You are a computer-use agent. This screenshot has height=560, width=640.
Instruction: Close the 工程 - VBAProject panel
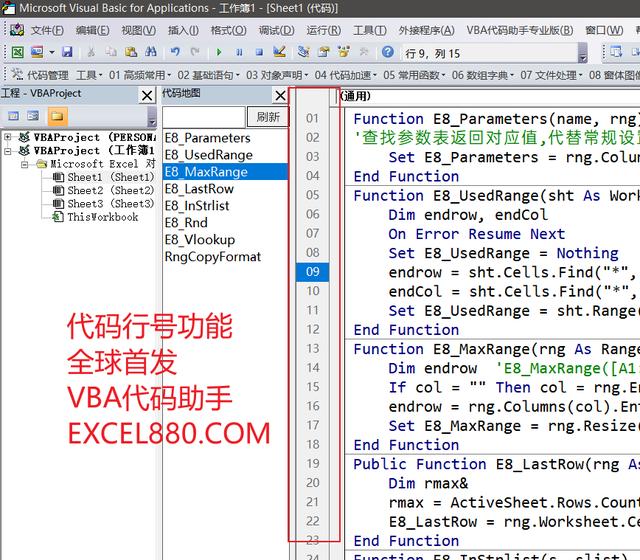pos(147,96)
